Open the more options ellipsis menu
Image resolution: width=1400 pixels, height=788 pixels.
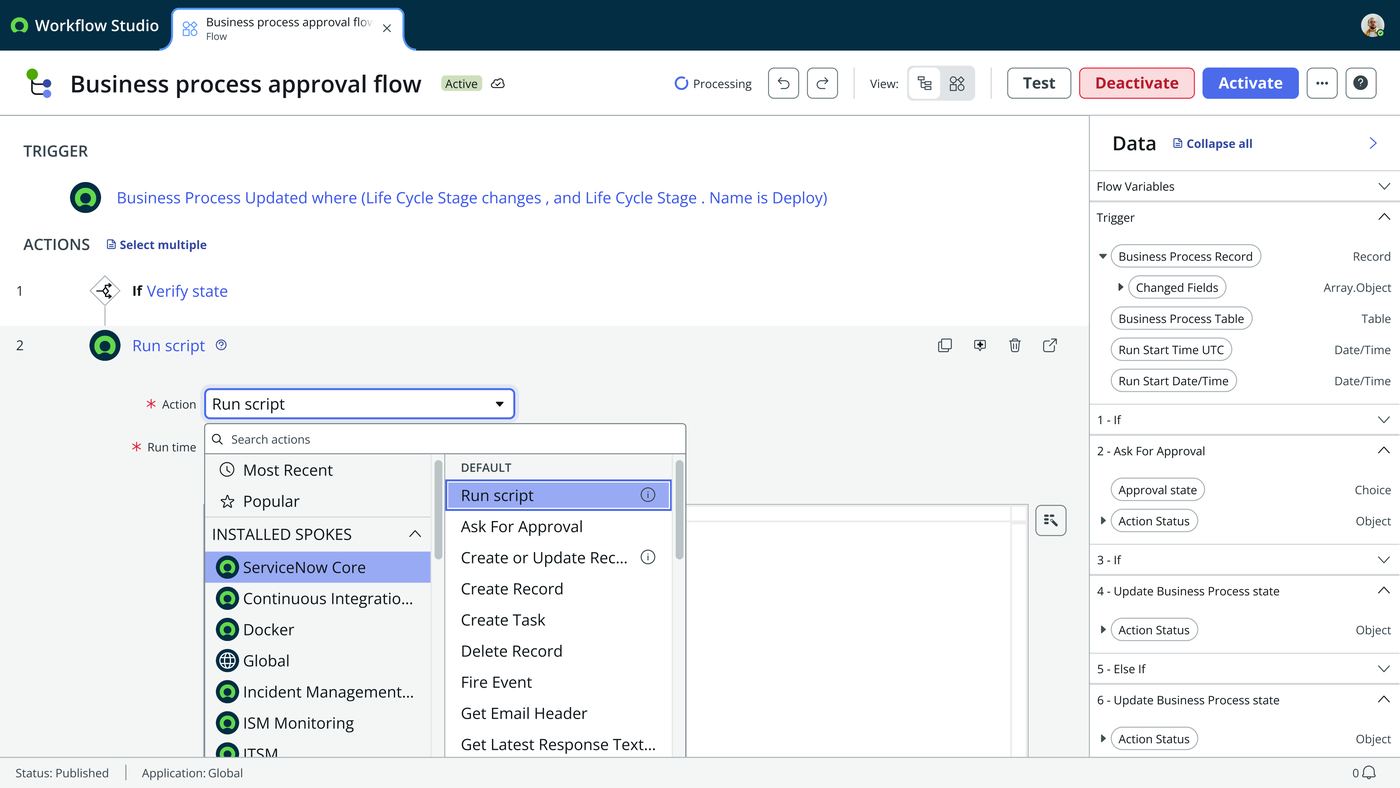pos(1322,84)
